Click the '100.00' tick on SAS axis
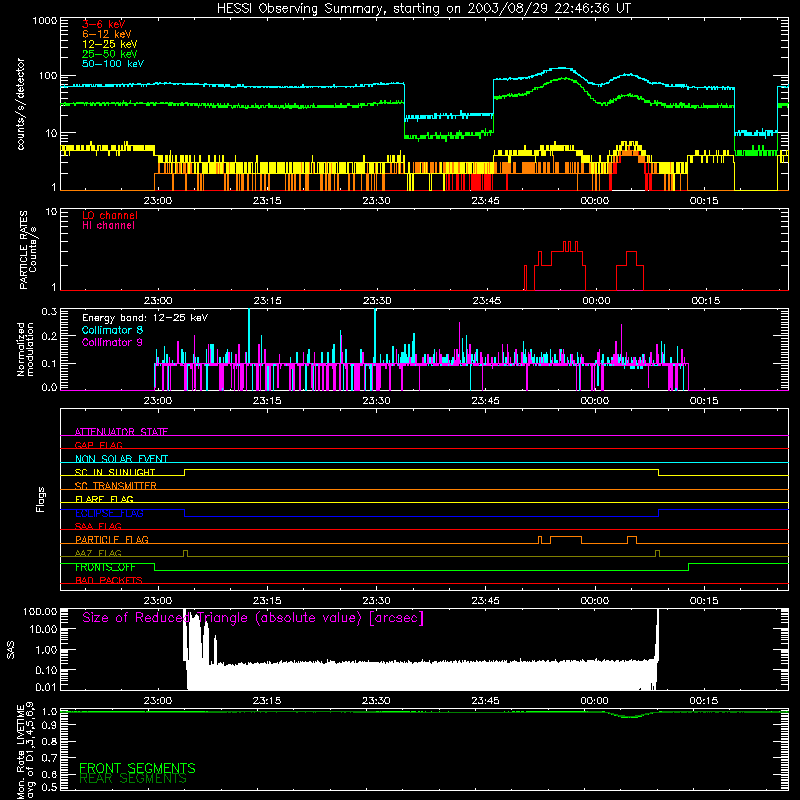This screenshot has width=800, height=800. (x=40, y=612)
